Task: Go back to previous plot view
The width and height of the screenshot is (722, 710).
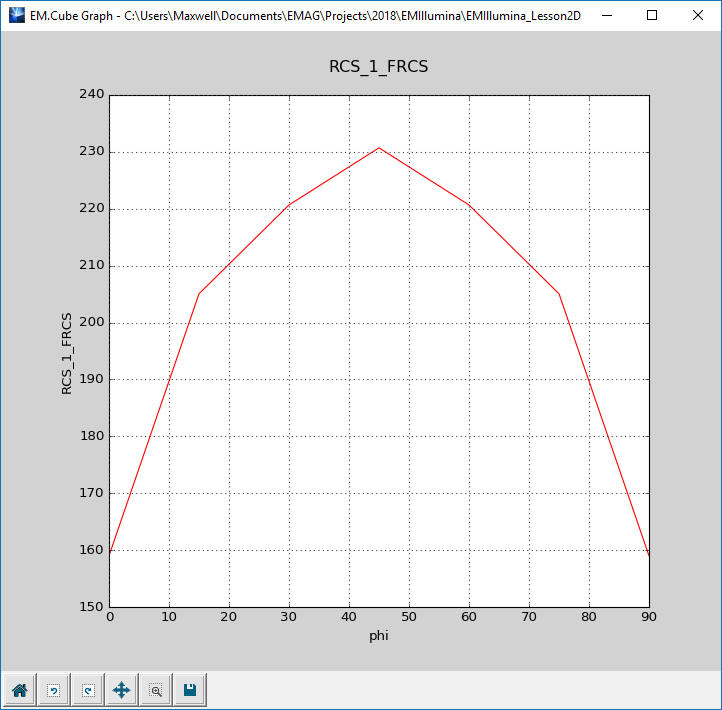Action: (x=54, y=690)
